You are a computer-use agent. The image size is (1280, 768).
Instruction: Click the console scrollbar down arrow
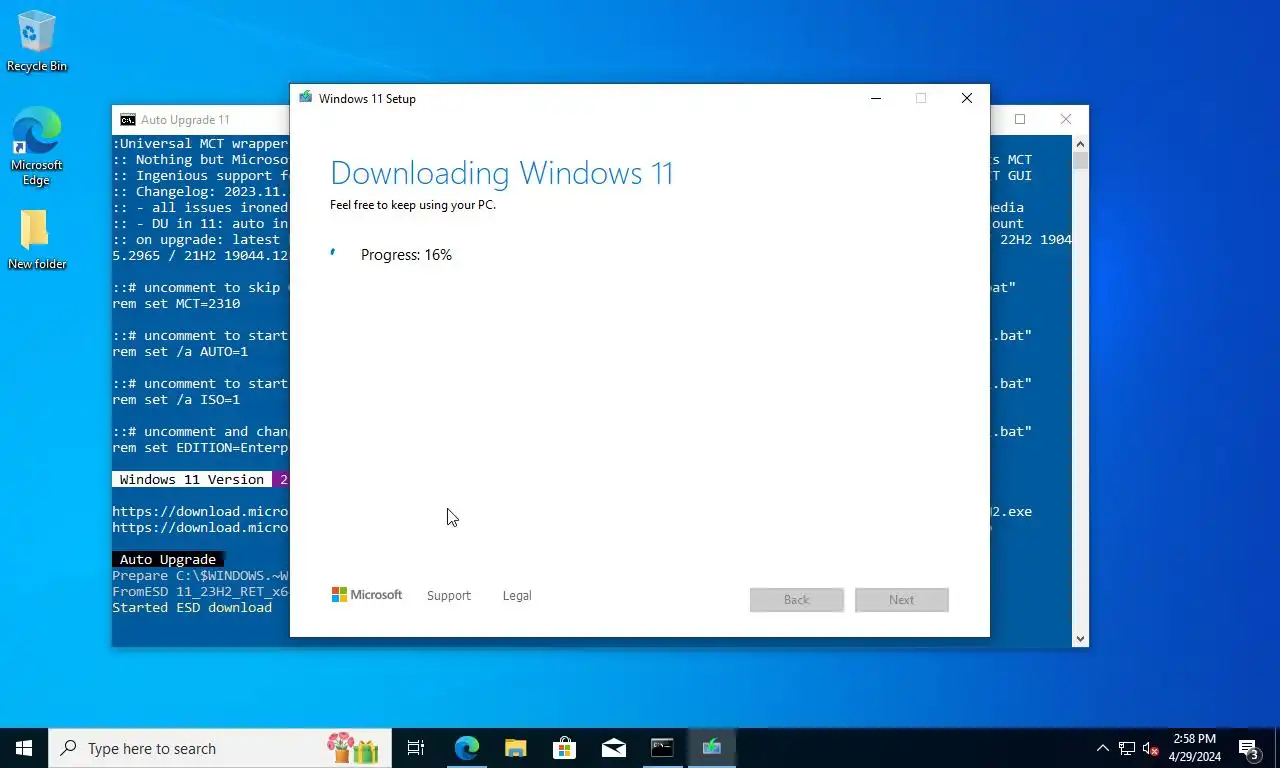click(1080, 639)
